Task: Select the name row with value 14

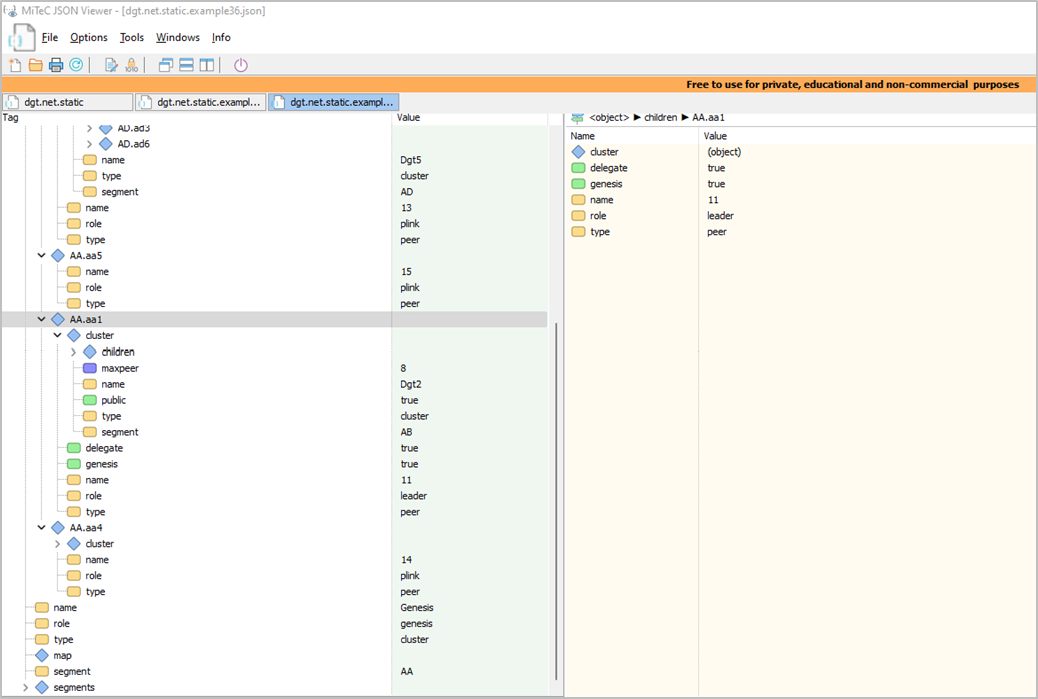Action: (x=274, y=560)
